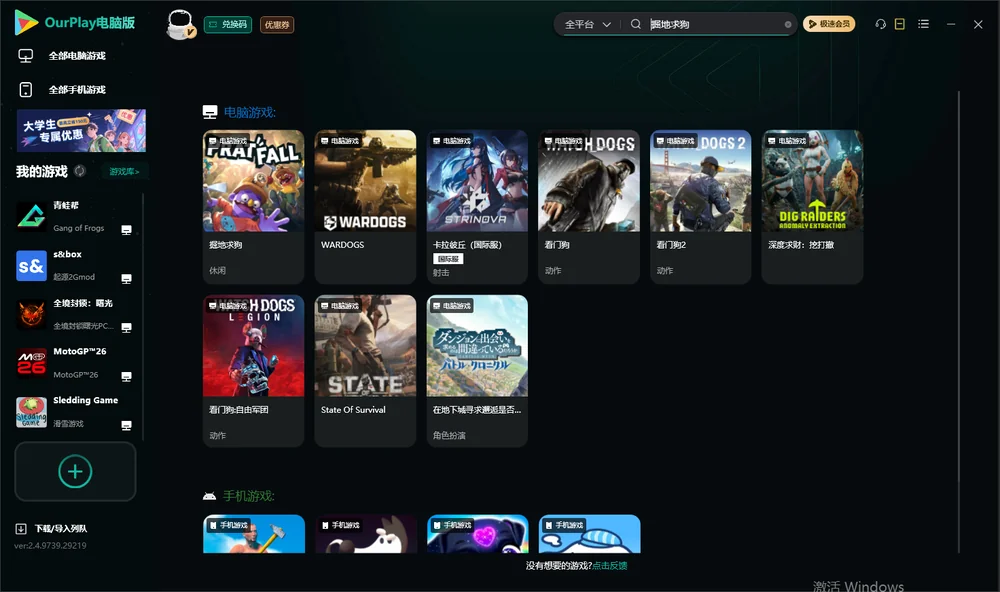Open the 极速会员 membership button
1000x592 pixels.
pos(828,24)
